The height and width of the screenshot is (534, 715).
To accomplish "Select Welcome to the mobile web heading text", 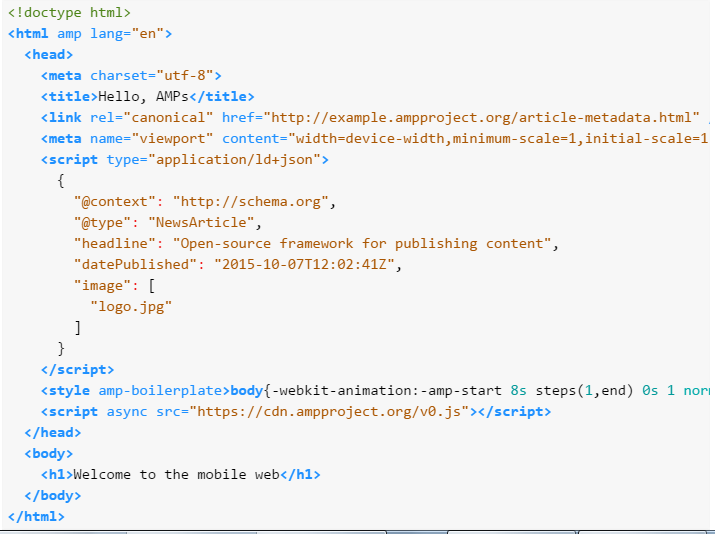I will tap(176, 474).
